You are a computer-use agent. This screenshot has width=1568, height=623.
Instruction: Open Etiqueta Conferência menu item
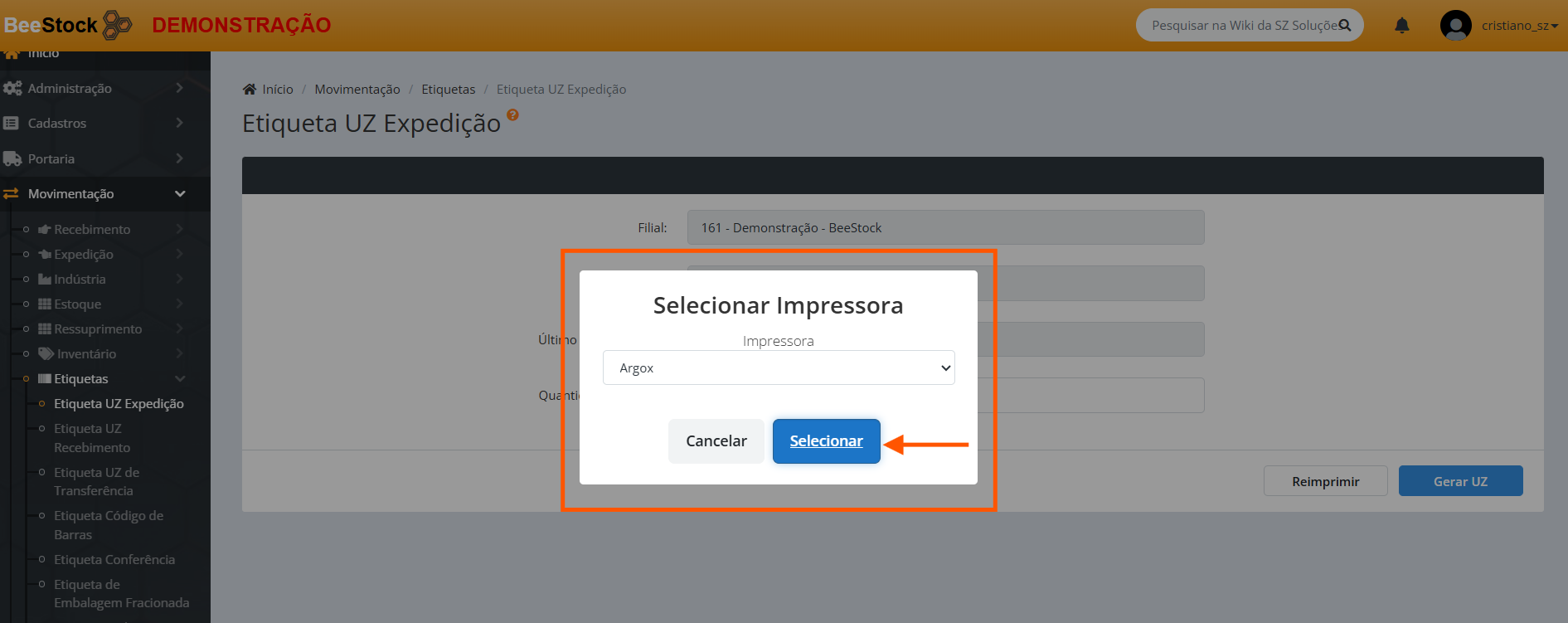pos(114,560)
